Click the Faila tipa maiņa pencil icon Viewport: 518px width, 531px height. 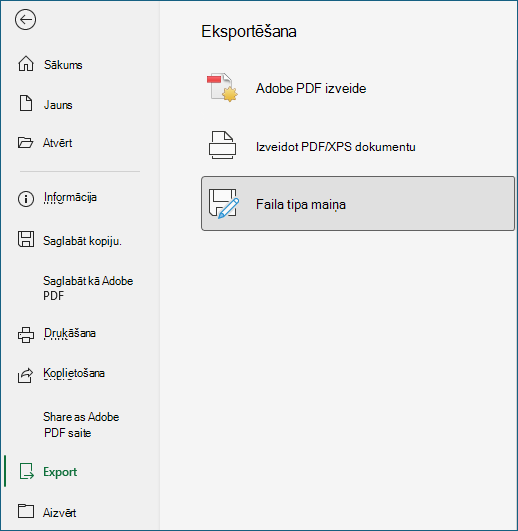(223, 204)
